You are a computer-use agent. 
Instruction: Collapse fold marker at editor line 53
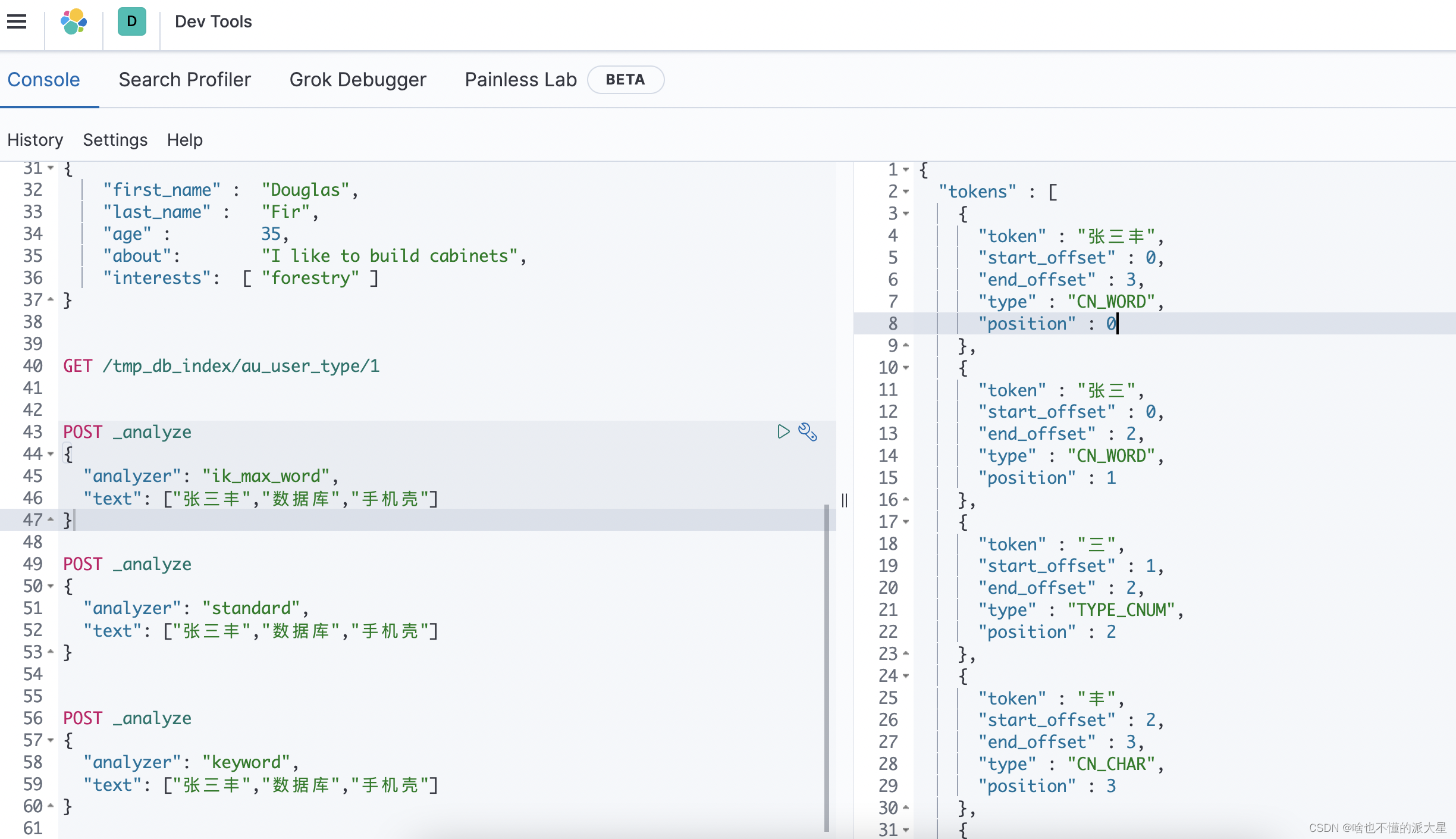click(x=51, y=652)
